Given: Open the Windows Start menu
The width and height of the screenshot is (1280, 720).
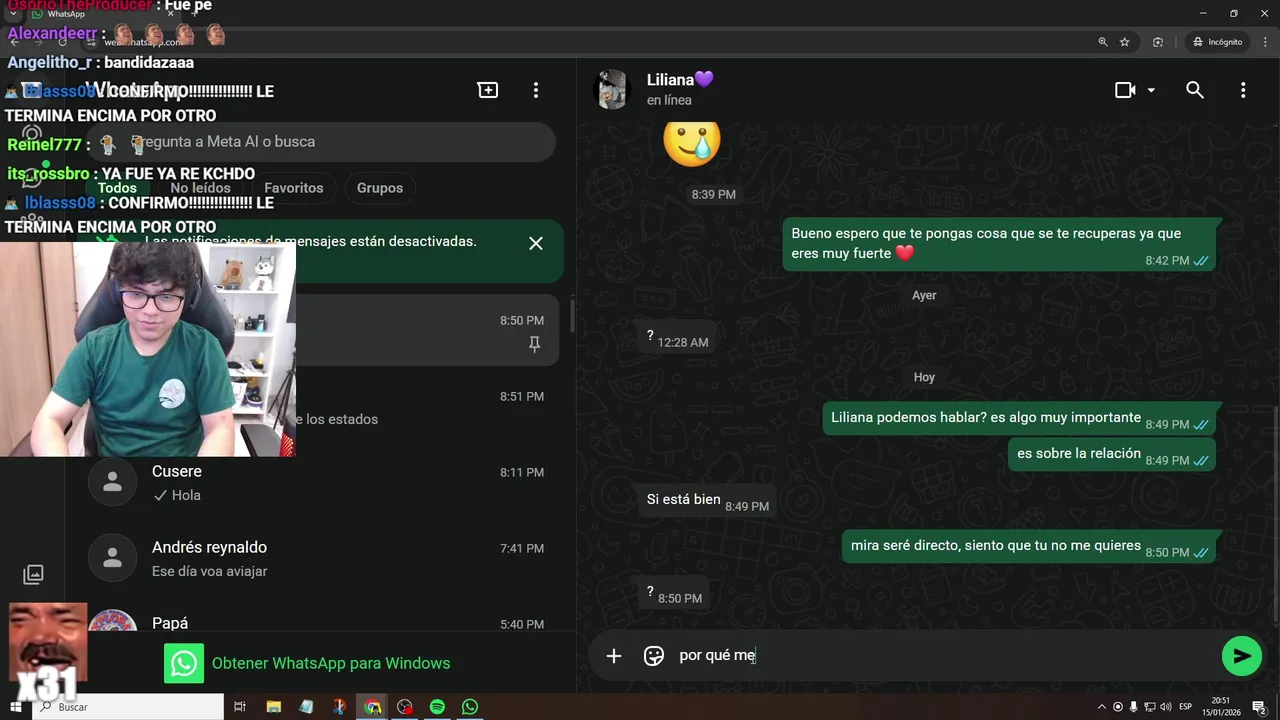Looking at the screenshot, I should 16,707.
